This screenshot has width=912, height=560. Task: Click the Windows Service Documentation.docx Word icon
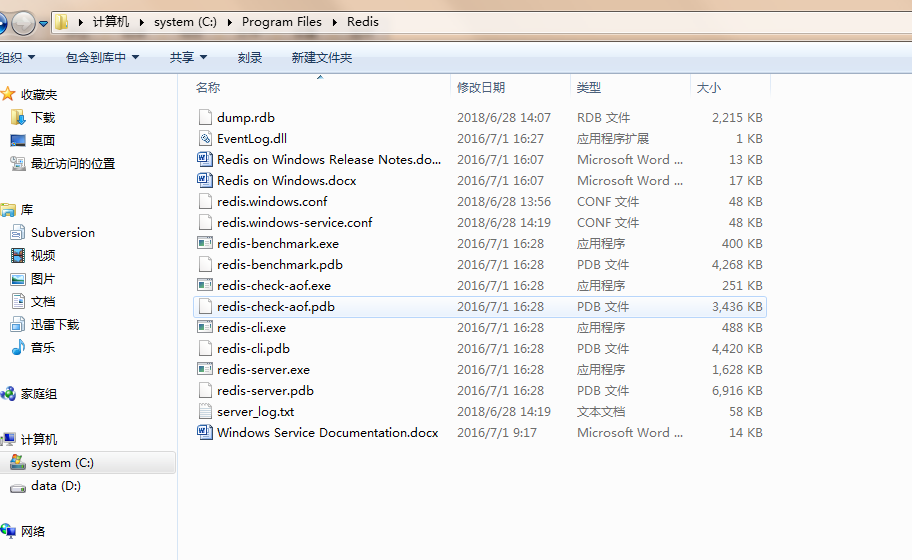pyautogui.click(x=205, y=432)
